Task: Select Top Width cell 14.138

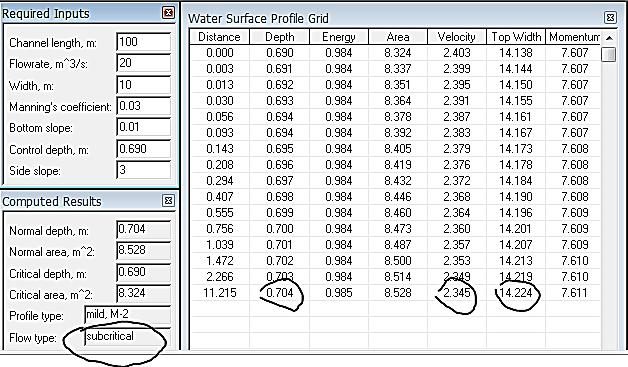Action: click(516, 53)
